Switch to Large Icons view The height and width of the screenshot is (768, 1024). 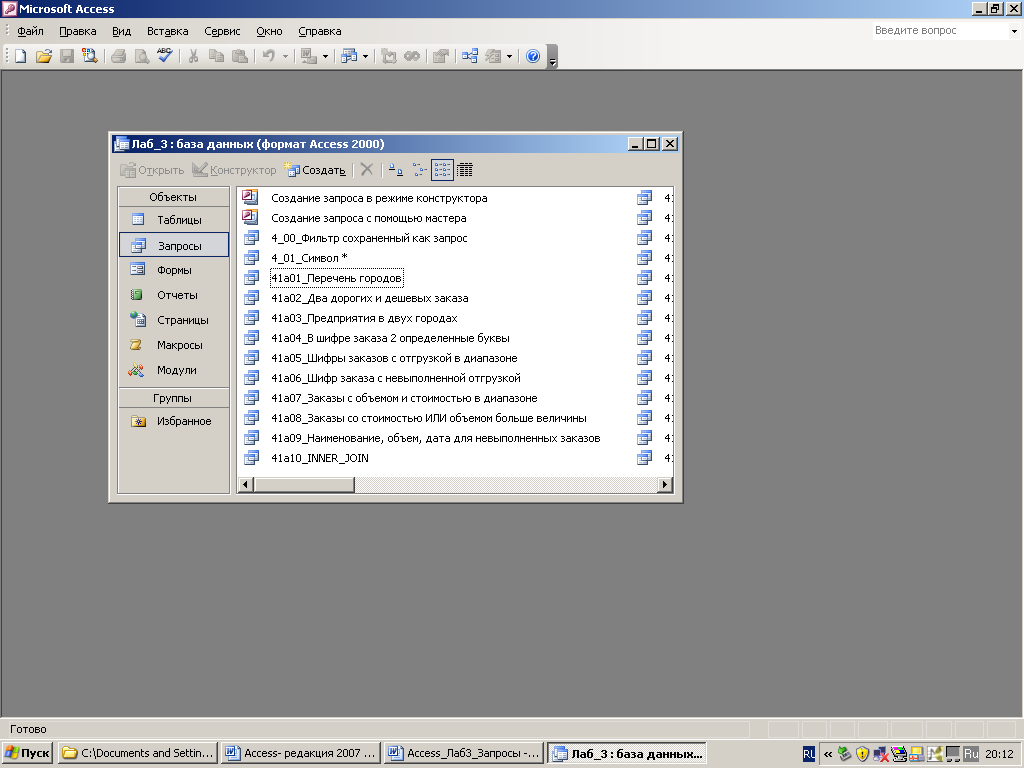click(396, 170)
